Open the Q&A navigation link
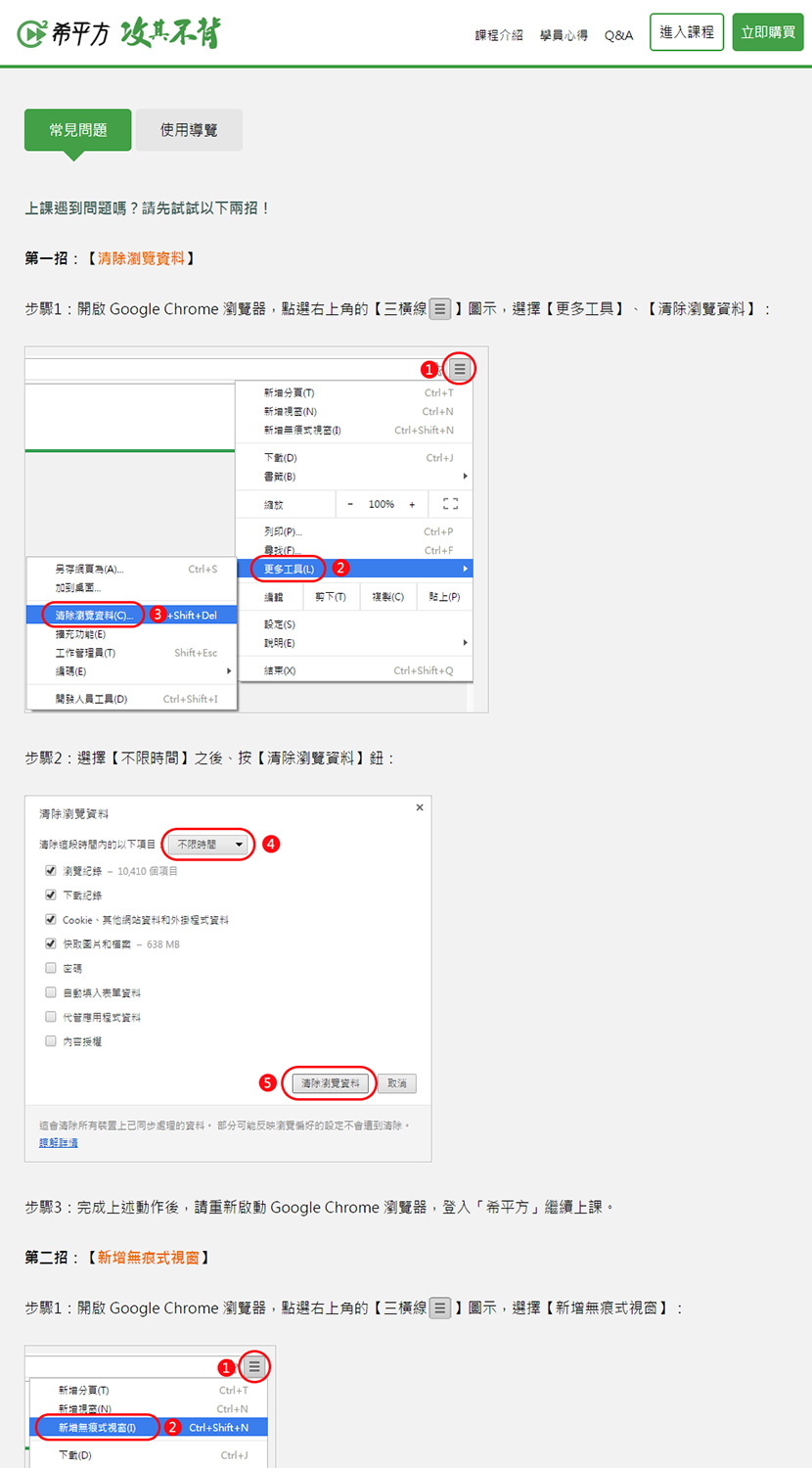The height and width of the screenshot is (1468, 812). pos(618,35)
